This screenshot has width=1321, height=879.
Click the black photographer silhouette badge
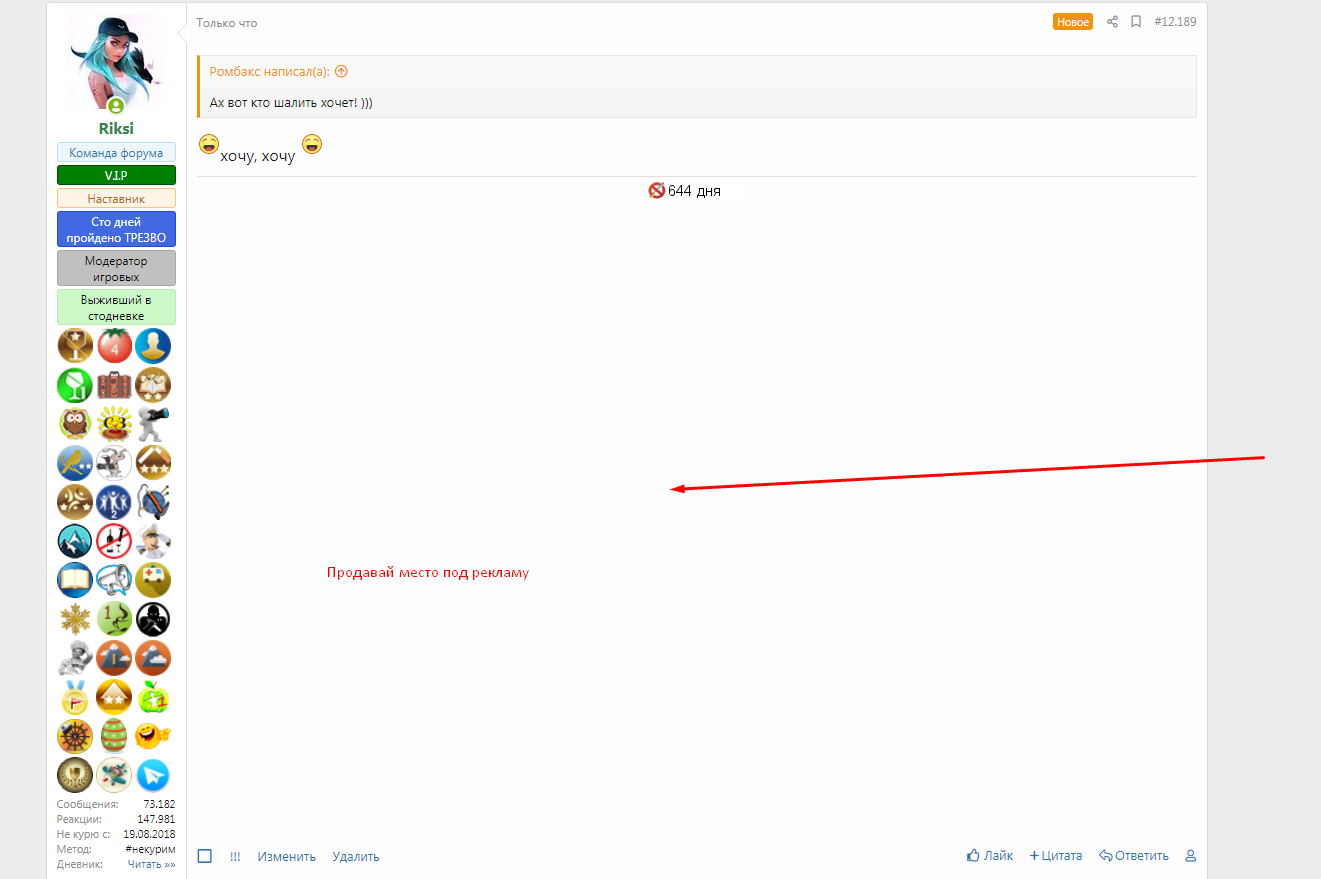coord(153,619)
